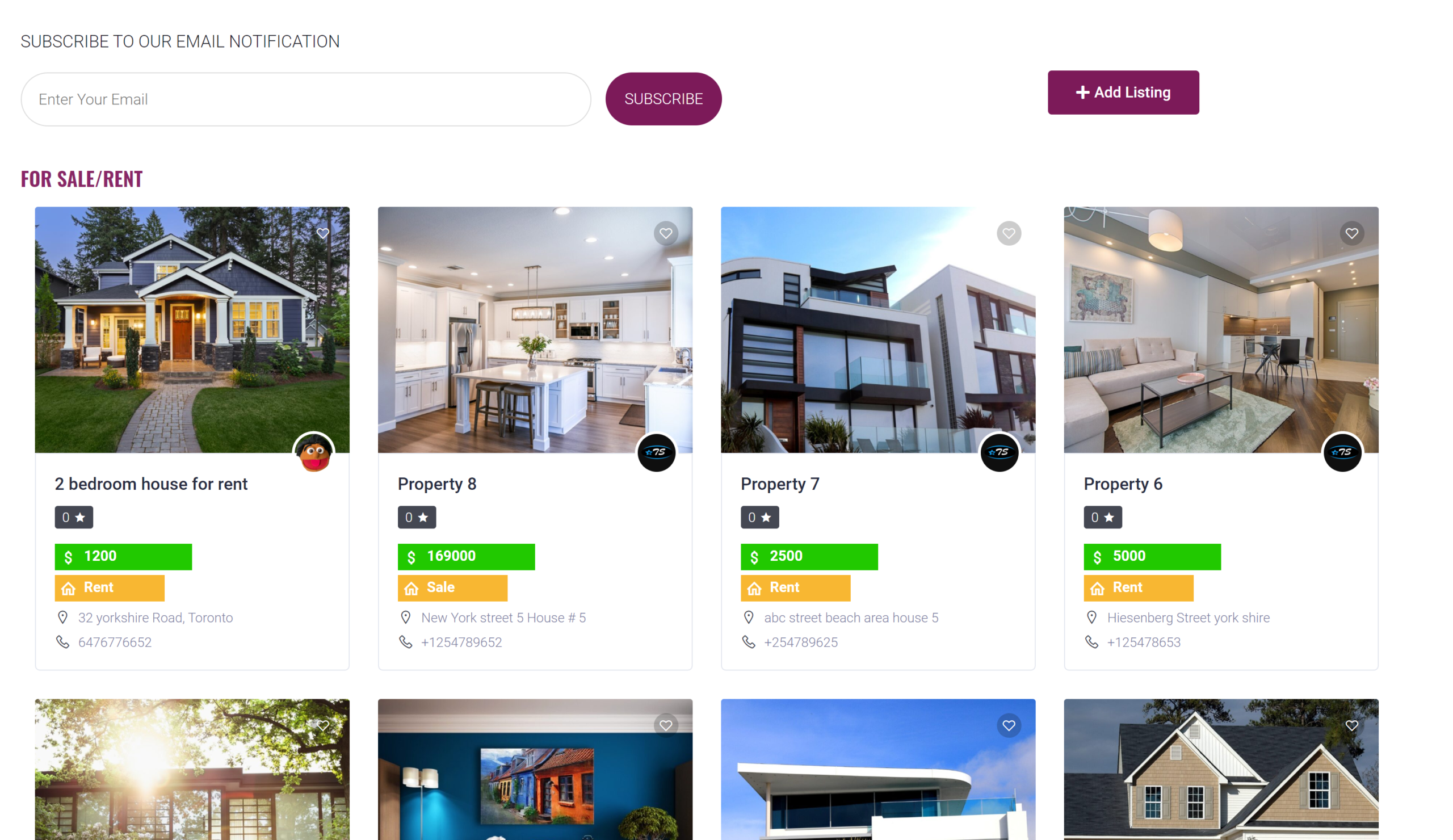1453x840 pixels.
Task: Like the Property 6 listing heart icon
Action: (1352, 233)
